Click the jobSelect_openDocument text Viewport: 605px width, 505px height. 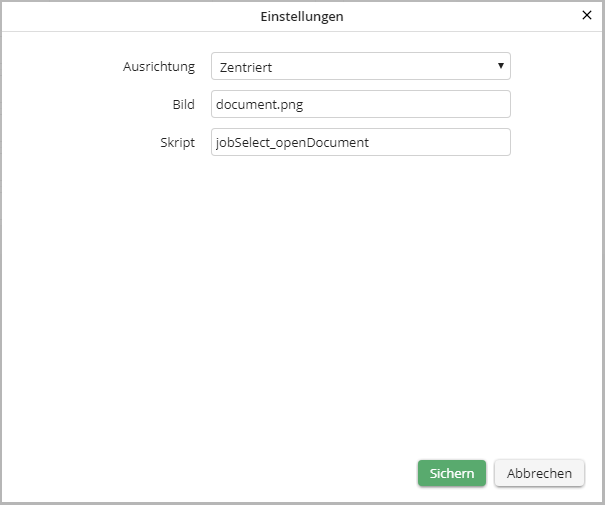[292, 142]
